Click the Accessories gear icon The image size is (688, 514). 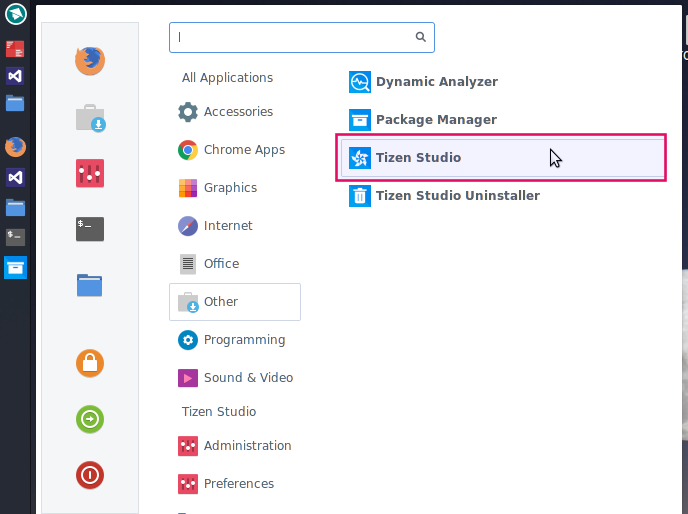(188, 112)
